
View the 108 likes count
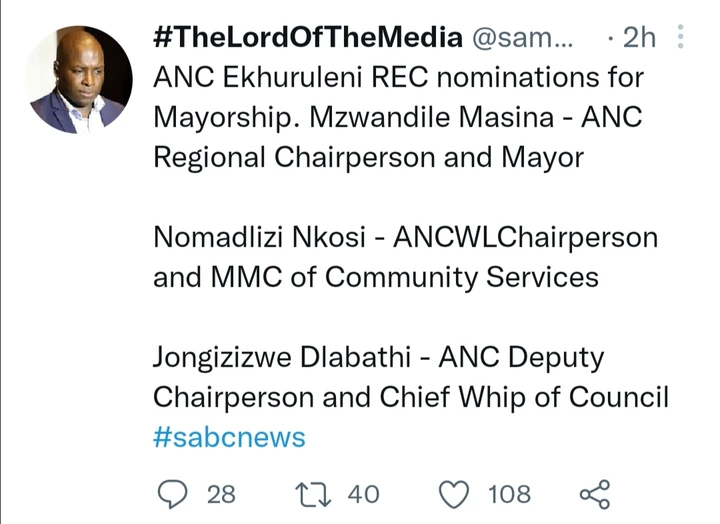pyautogui.click(x=509, y=495)
